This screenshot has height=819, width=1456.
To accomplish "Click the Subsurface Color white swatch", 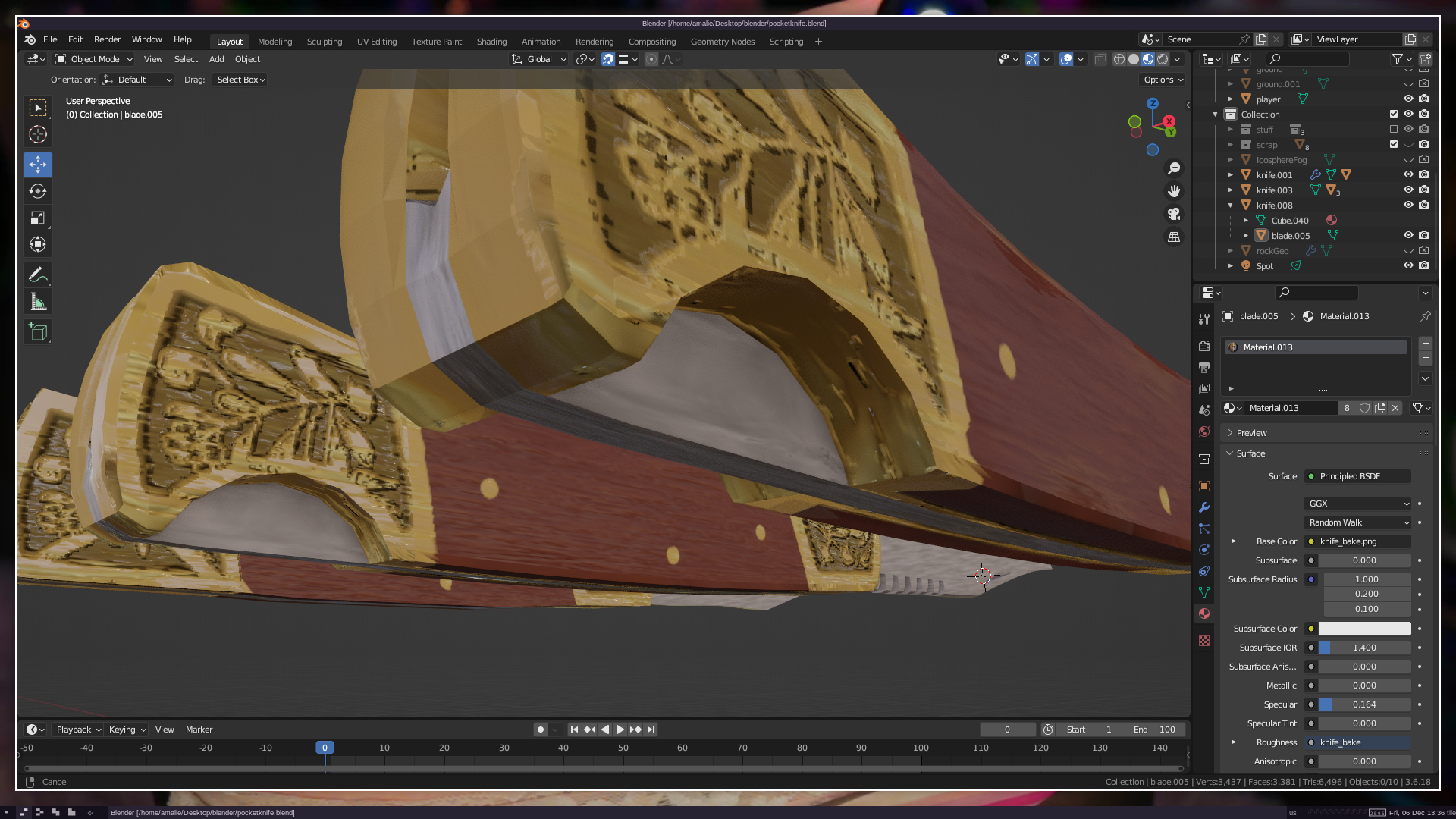I will tap(1364, 629).
